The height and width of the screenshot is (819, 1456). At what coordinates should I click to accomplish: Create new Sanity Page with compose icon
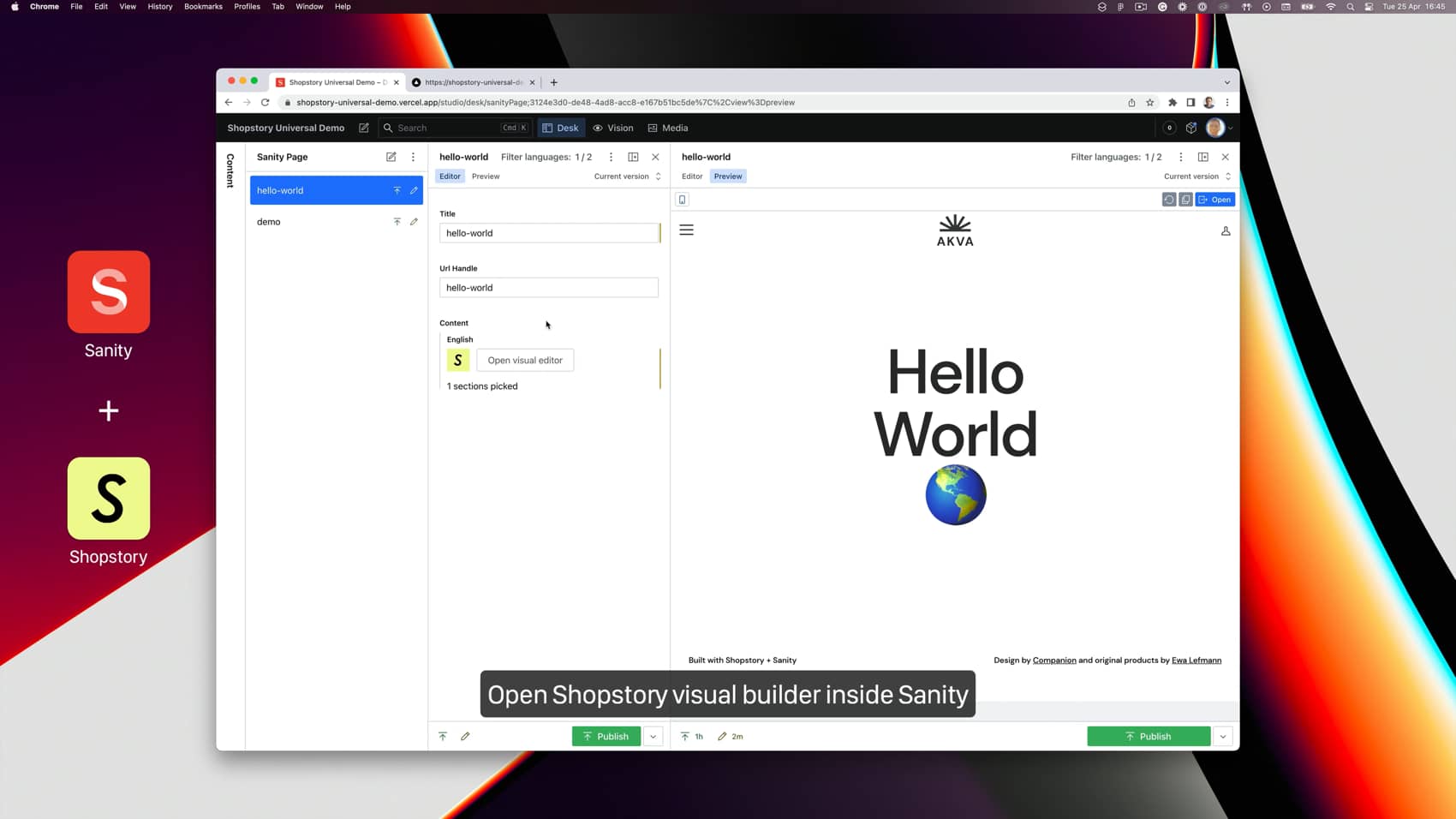coord(391,157)
